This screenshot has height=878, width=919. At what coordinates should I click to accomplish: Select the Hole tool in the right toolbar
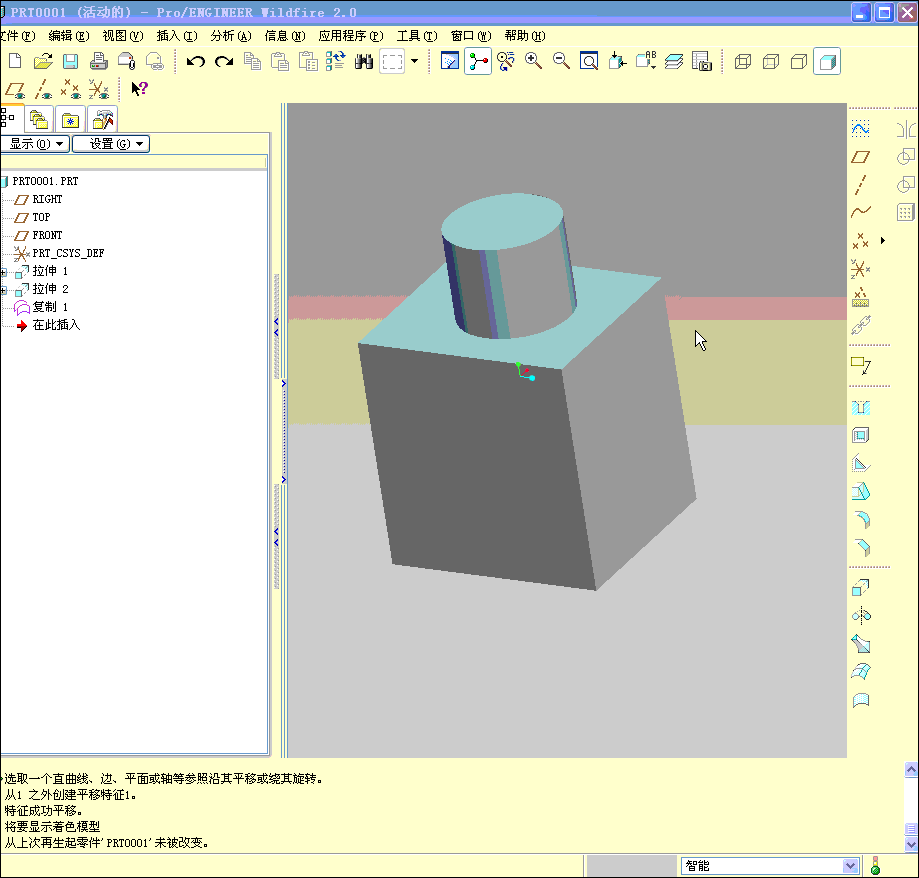tap(860, 407)
